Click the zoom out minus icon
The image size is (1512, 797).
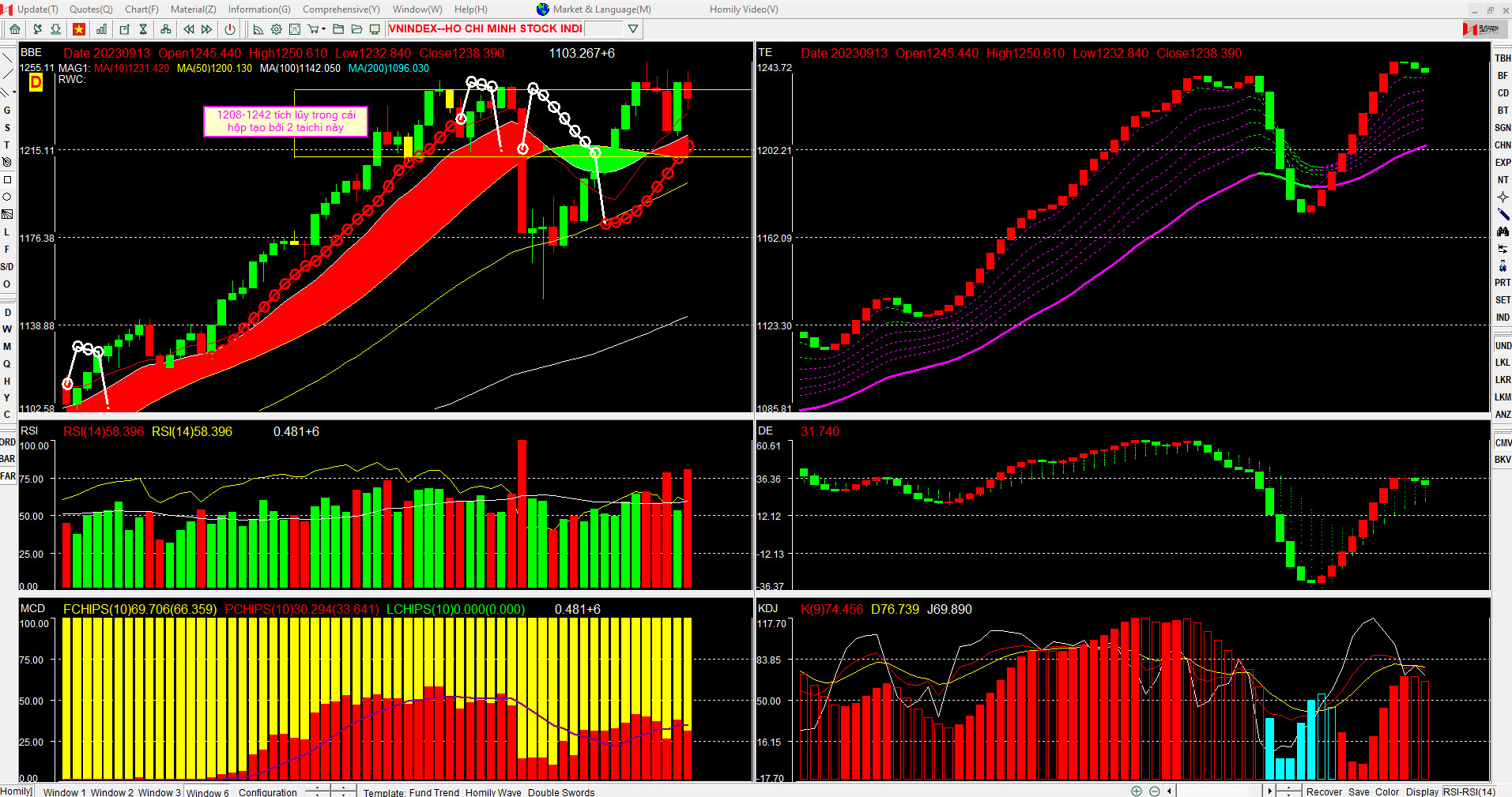[x=1154, y=791]
